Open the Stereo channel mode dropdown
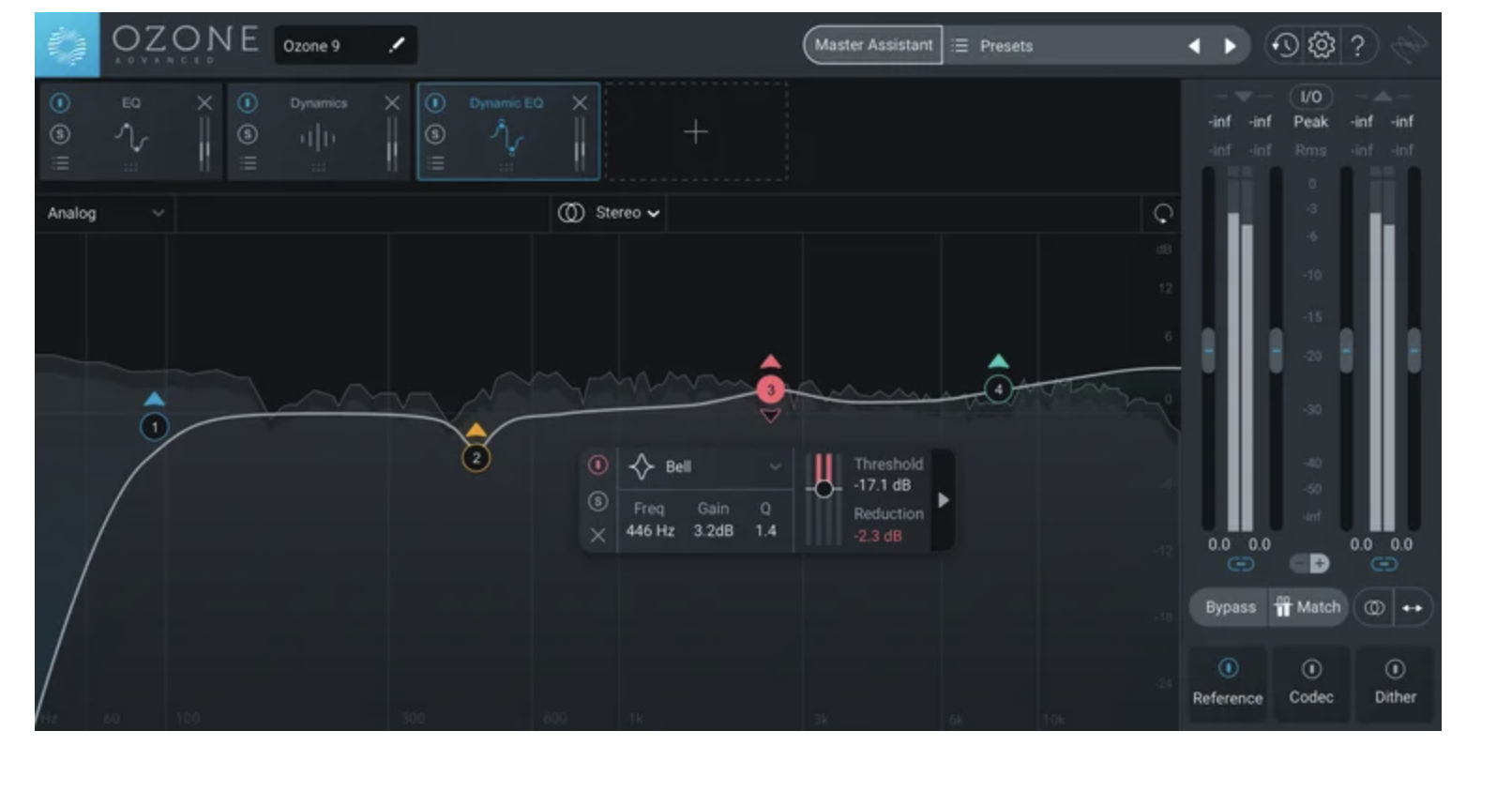This screenshot has width=1512, height=792. (610, 213)
